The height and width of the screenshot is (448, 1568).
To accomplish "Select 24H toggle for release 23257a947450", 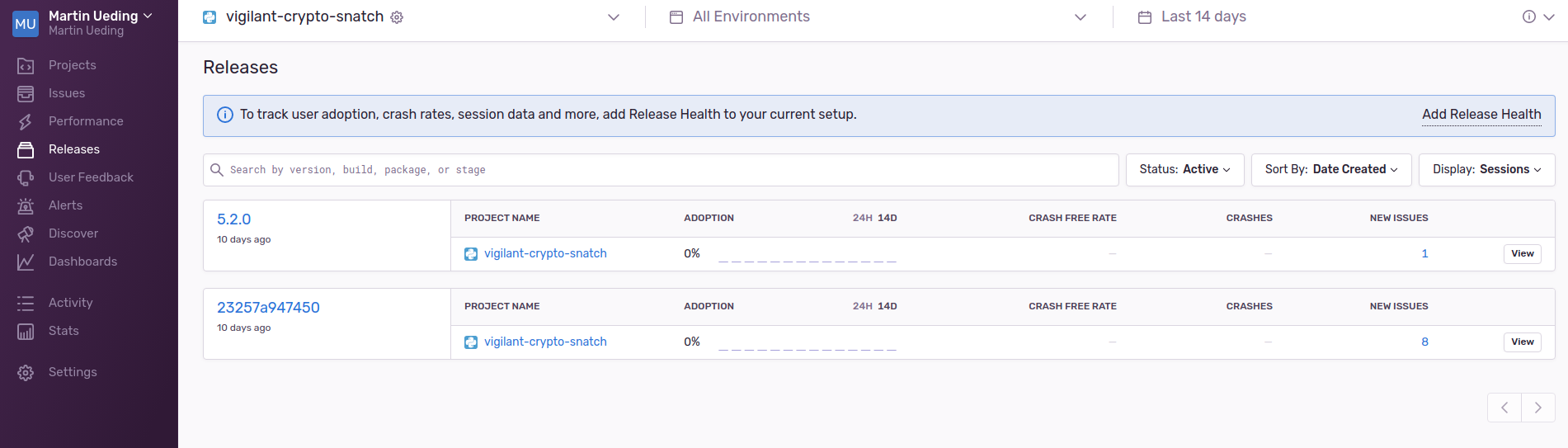I will coord(862,306).
